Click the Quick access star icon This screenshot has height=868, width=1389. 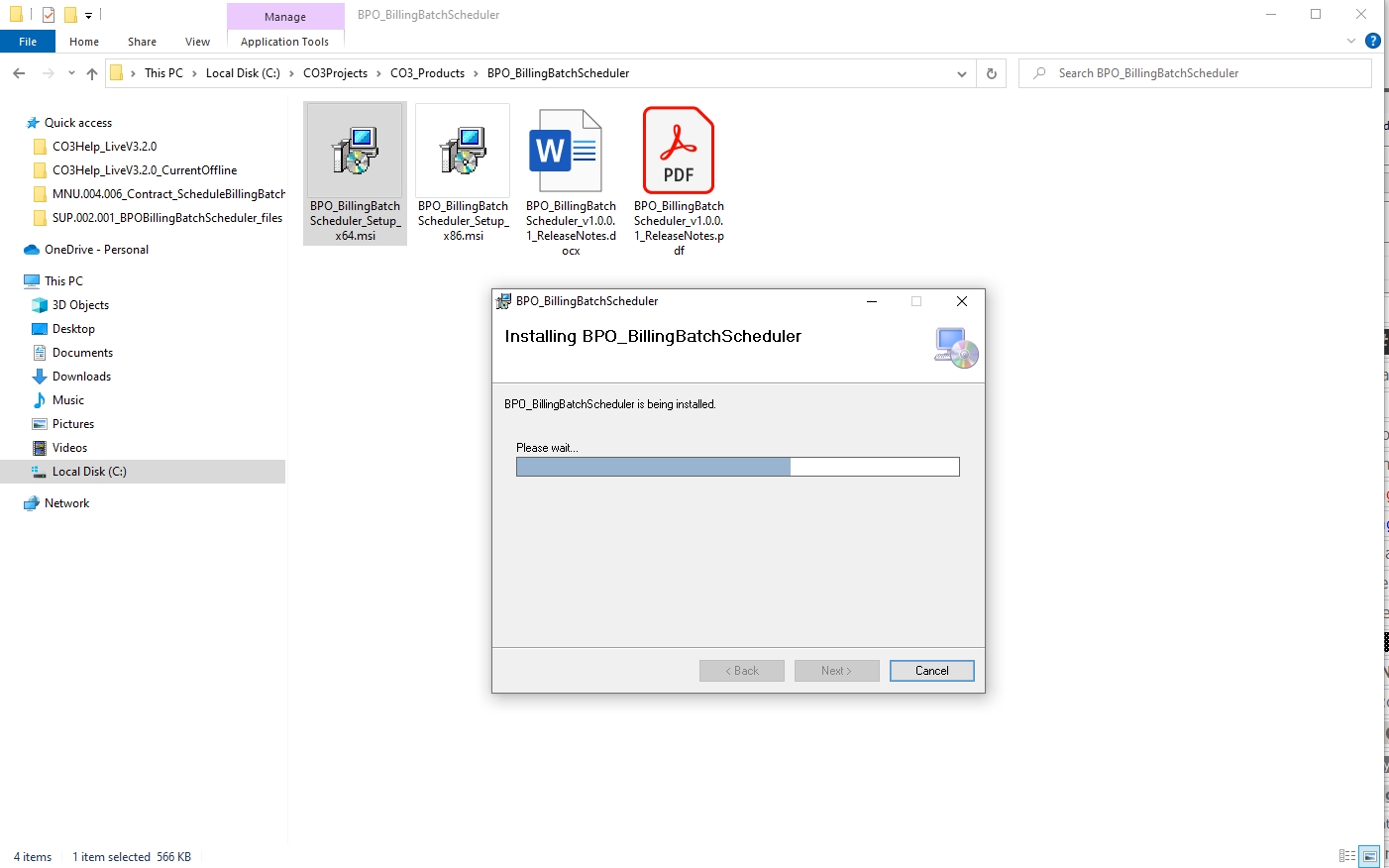tap(32, 123)
